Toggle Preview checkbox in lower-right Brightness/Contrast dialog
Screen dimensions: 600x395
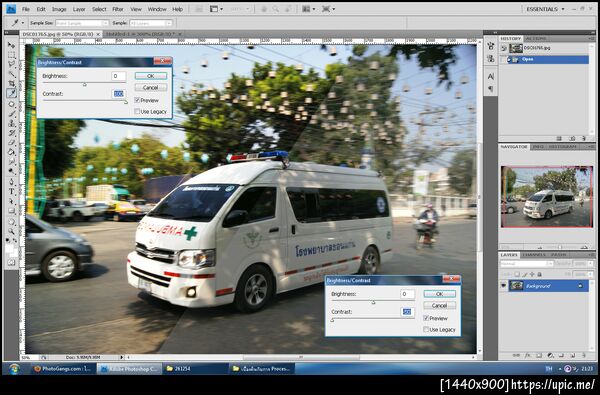[x=426, y=318]
